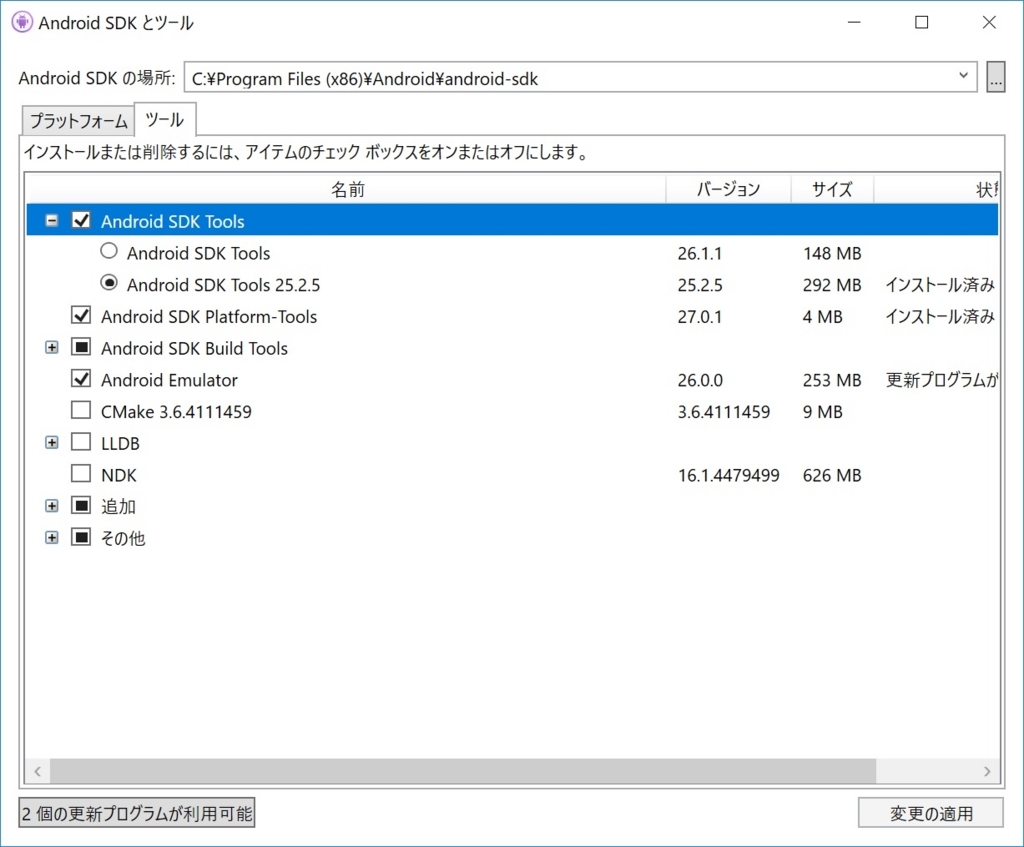This screenshot has height=847, width=1024.
Task: Click the 27.0.1 version cell
Action: click(699, 317)
